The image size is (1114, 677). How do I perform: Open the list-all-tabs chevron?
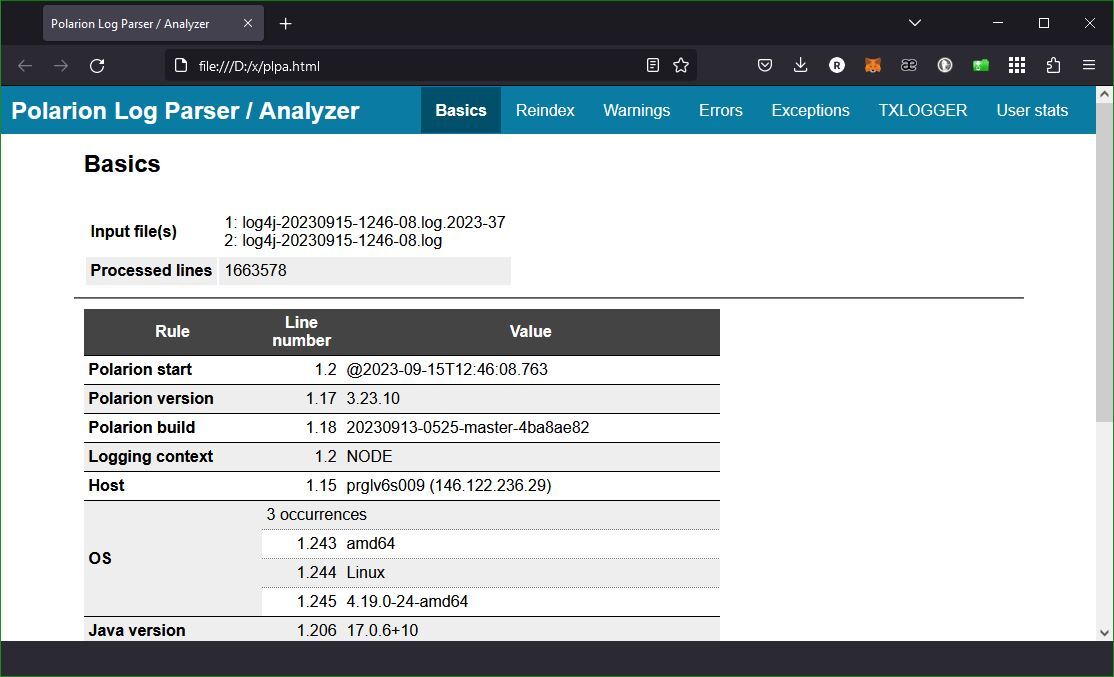coord(914,22)
